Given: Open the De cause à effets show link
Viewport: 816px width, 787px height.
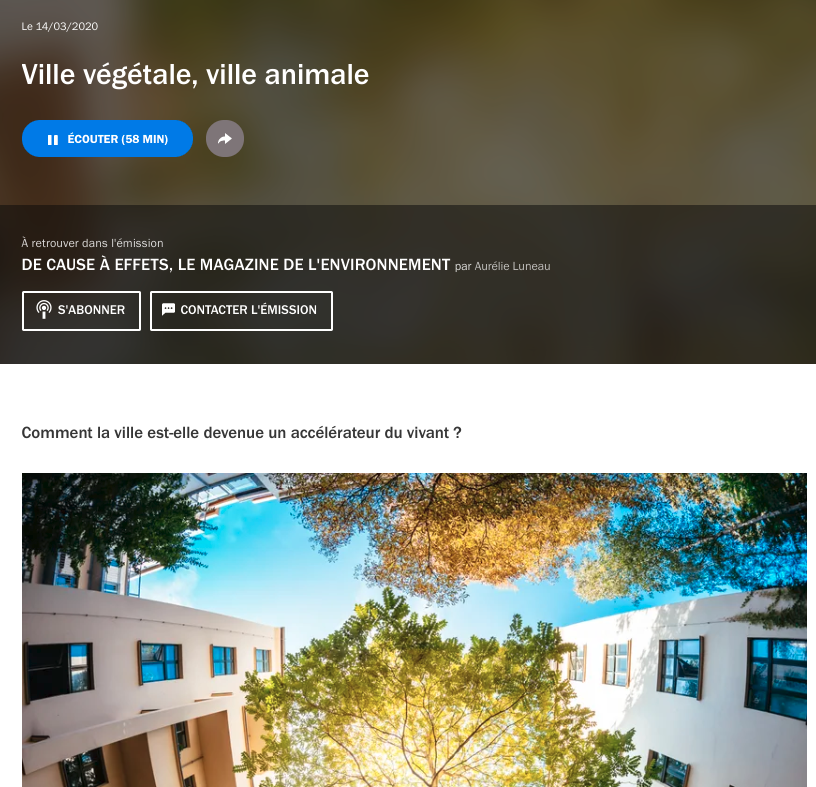Looking at the screenshot, I should point(236,265).
